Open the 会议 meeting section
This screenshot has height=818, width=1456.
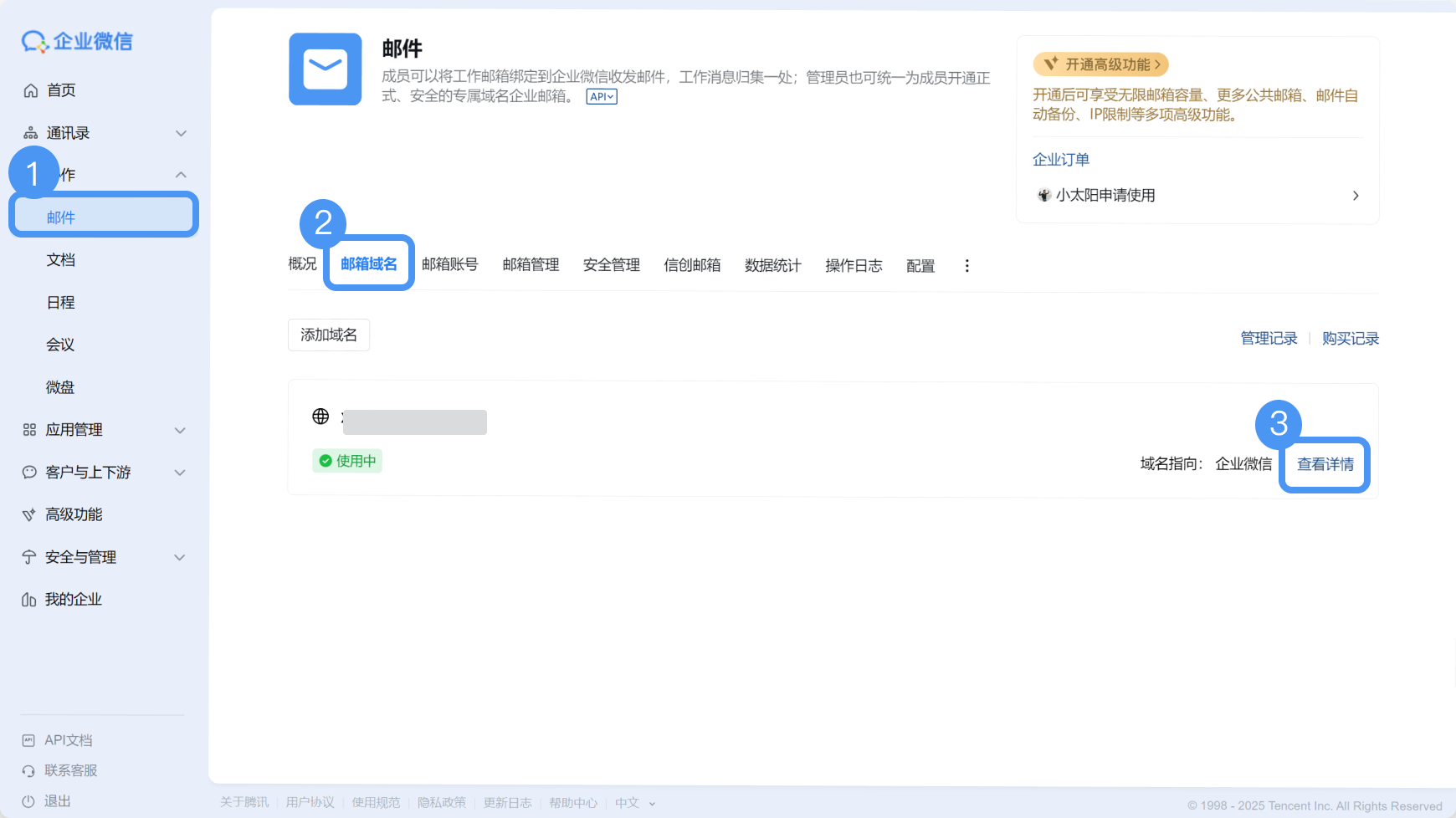click(60, 344)
